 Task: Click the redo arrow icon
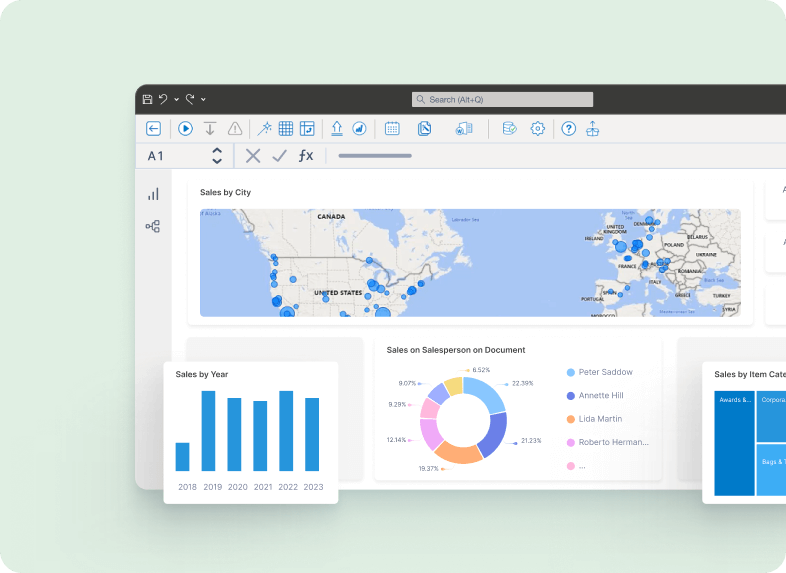(190, 99)
